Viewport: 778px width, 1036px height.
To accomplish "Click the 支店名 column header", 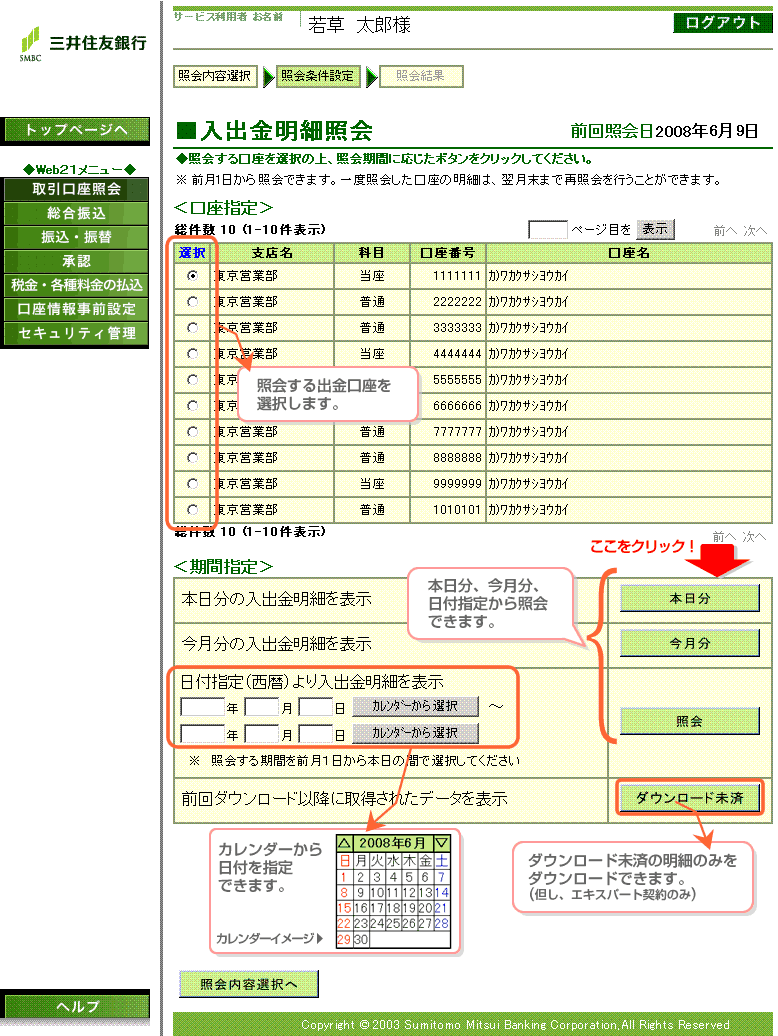I will tap(272, 253).
